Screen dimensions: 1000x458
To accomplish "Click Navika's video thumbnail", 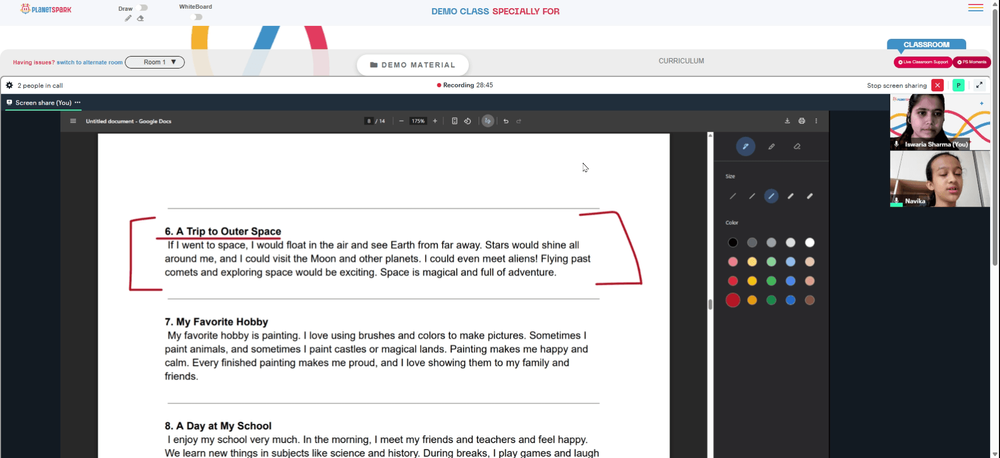I will click(939, 179).
